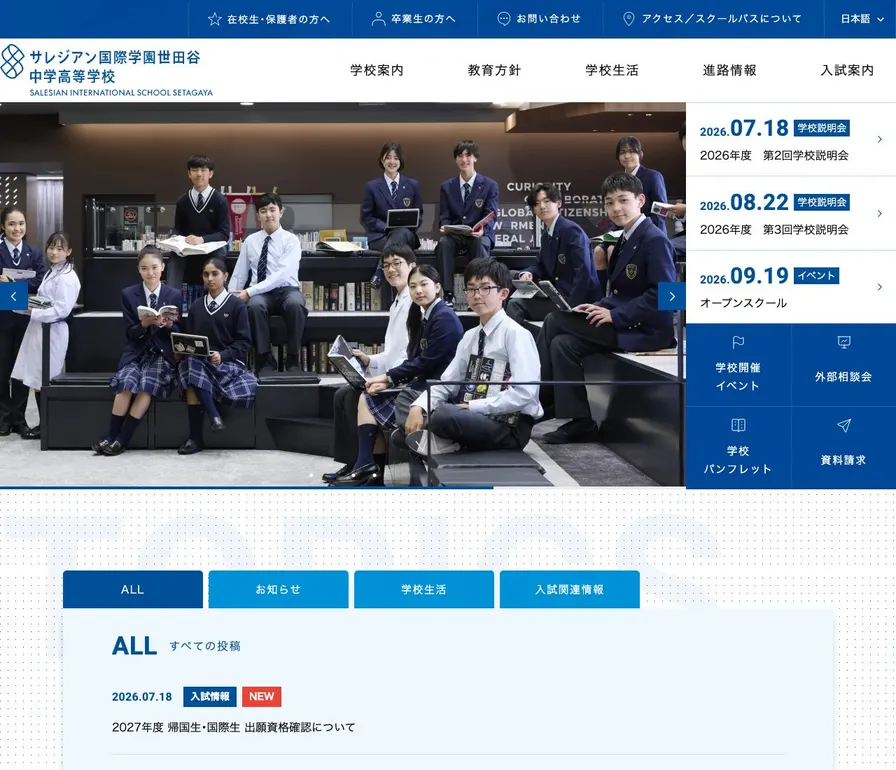Open 学校パンフレット tile
896x770 pixels.
[738, 448]
